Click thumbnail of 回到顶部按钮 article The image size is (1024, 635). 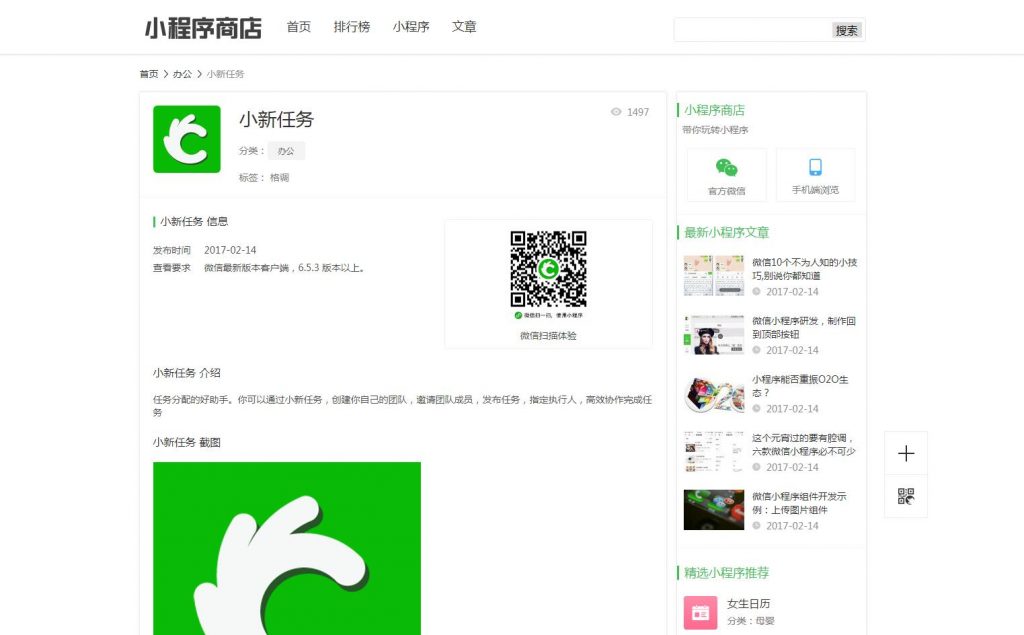[x=714, y=334]
